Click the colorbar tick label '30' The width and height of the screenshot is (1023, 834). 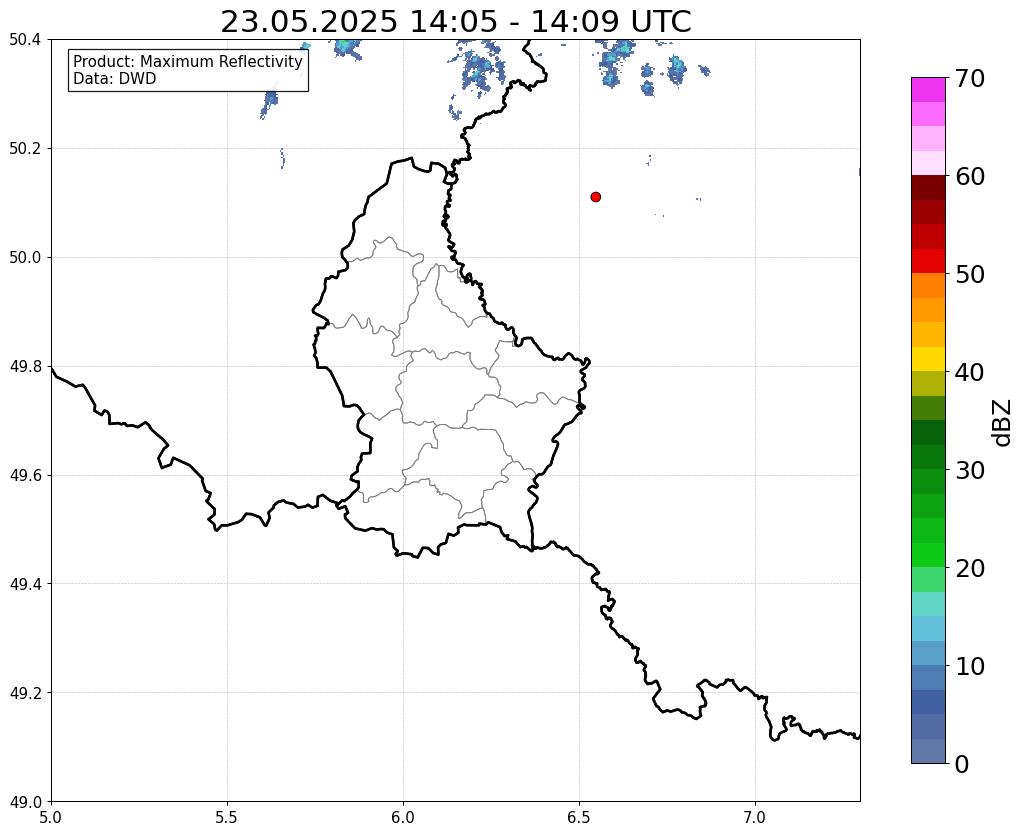coord(968,470)
